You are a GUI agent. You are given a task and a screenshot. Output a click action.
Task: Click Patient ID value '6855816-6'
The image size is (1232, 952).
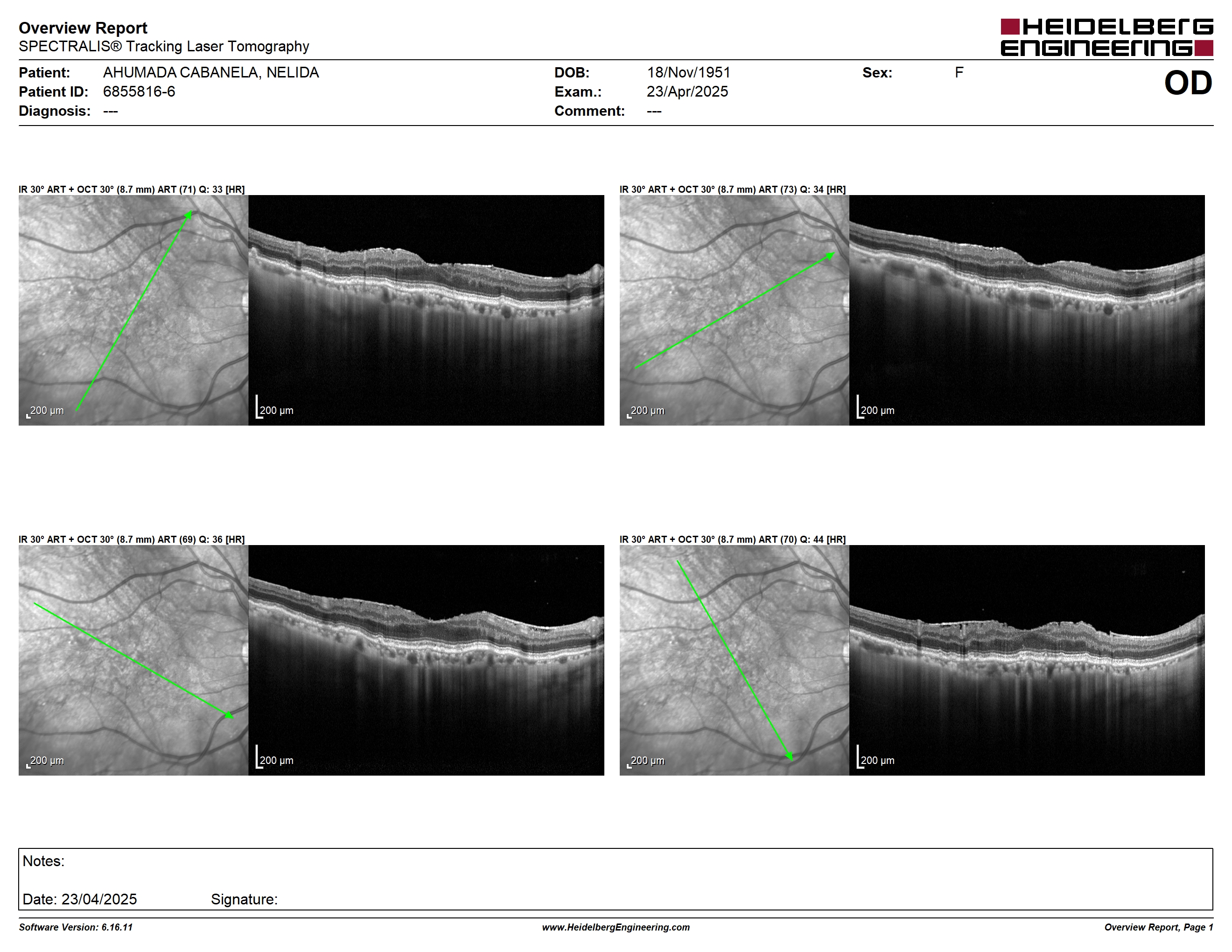(139, 91)
